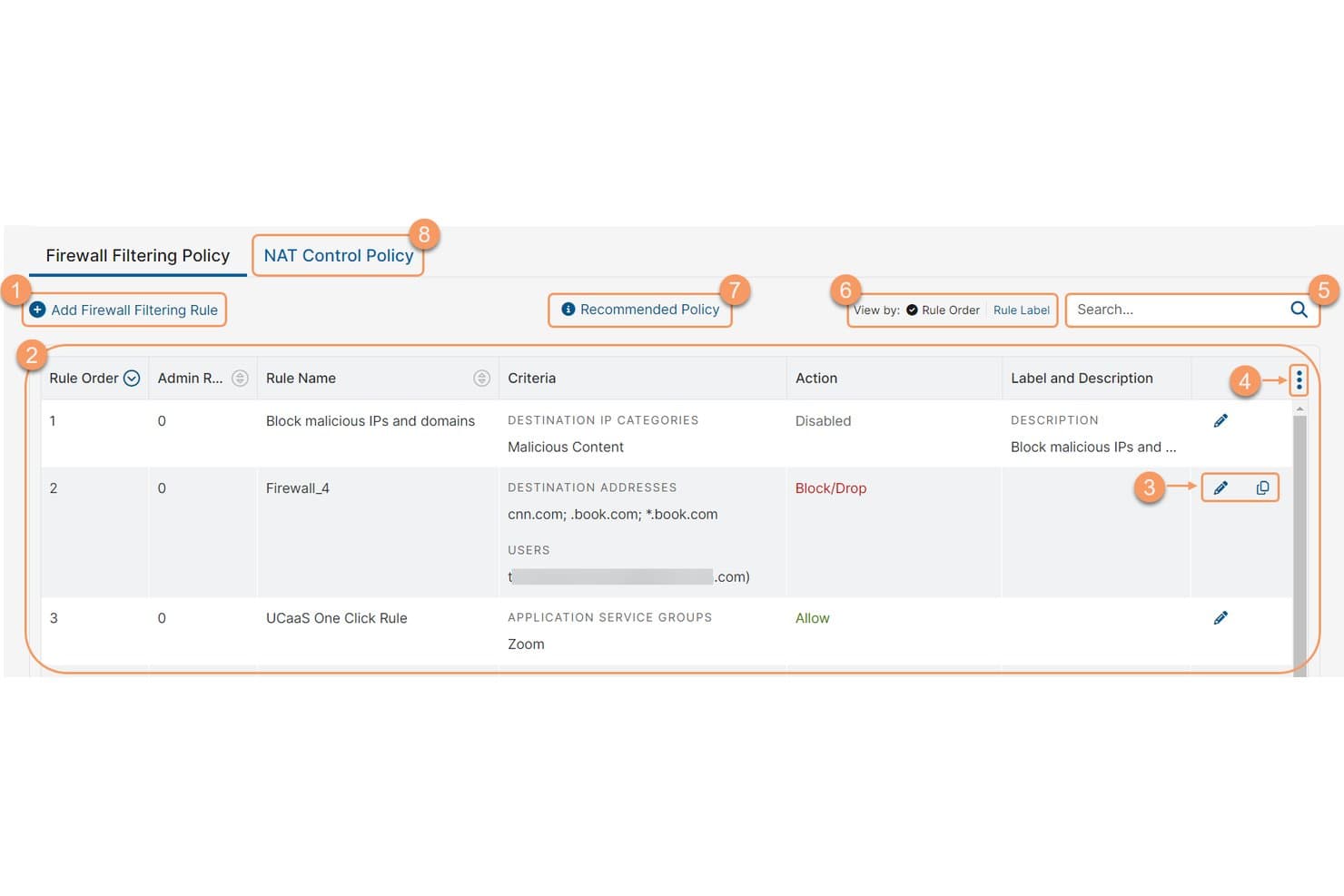Click the Zoom application service group
Screen dimensions: 1344x896
click(526, 645)
